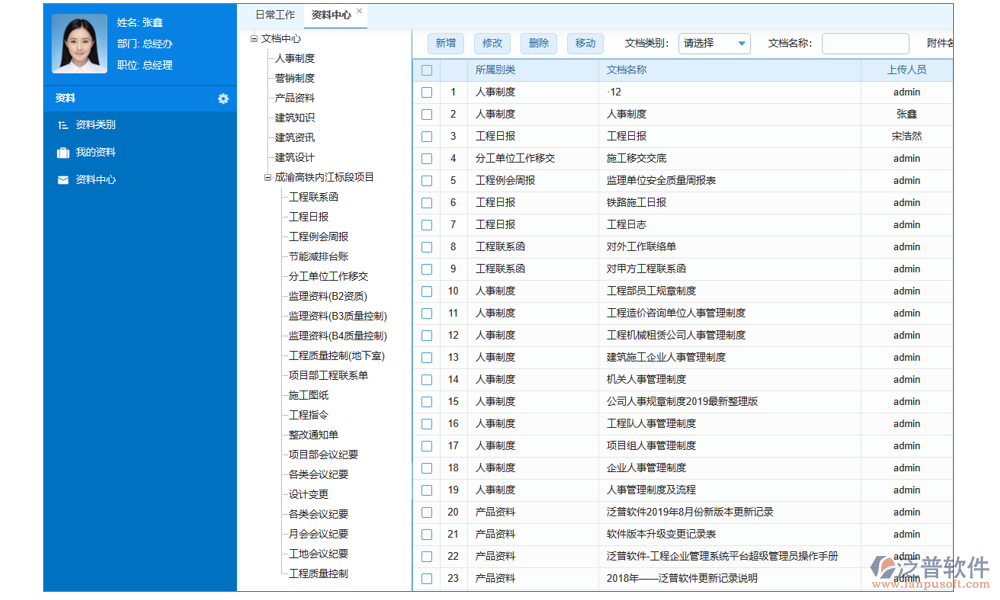Select the 资料中心 tab
Viewport: 1000px width, 600px height.
point(331,14)
